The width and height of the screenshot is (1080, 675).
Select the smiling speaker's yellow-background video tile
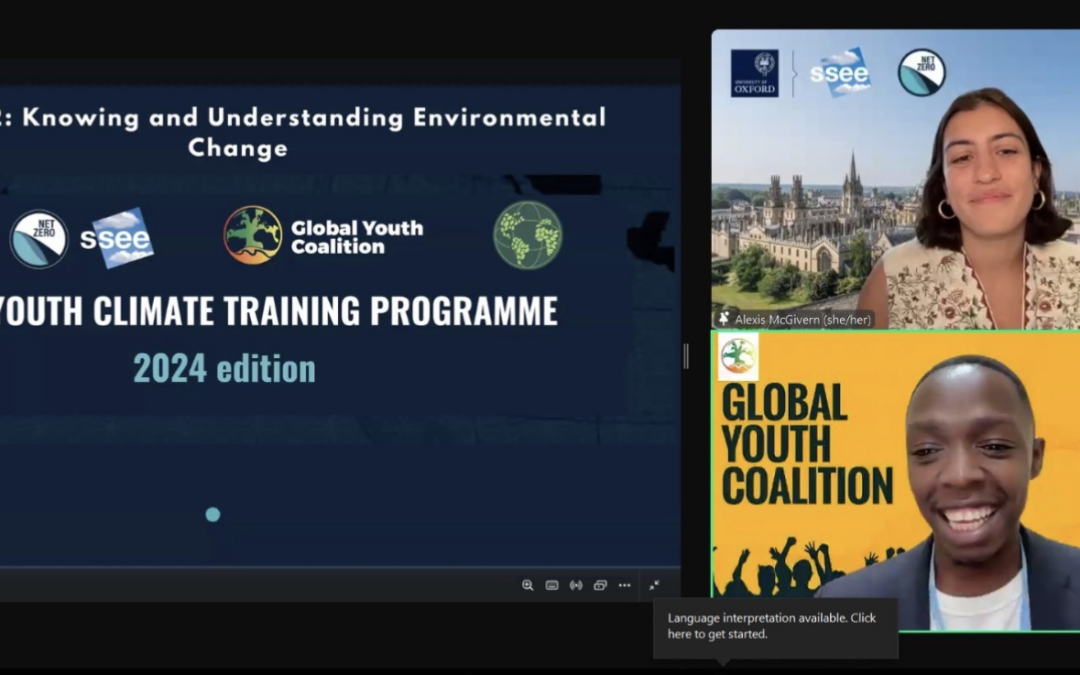(895, 480)
